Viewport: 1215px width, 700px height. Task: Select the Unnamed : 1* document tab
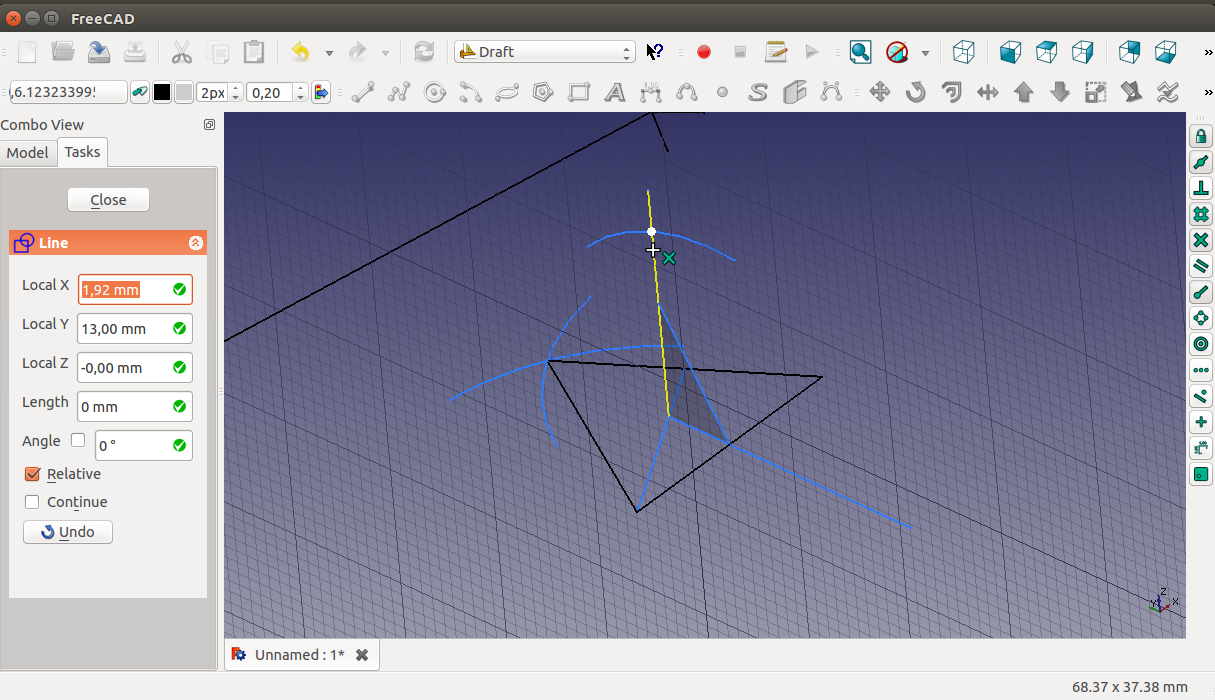(x=298, y=655)
